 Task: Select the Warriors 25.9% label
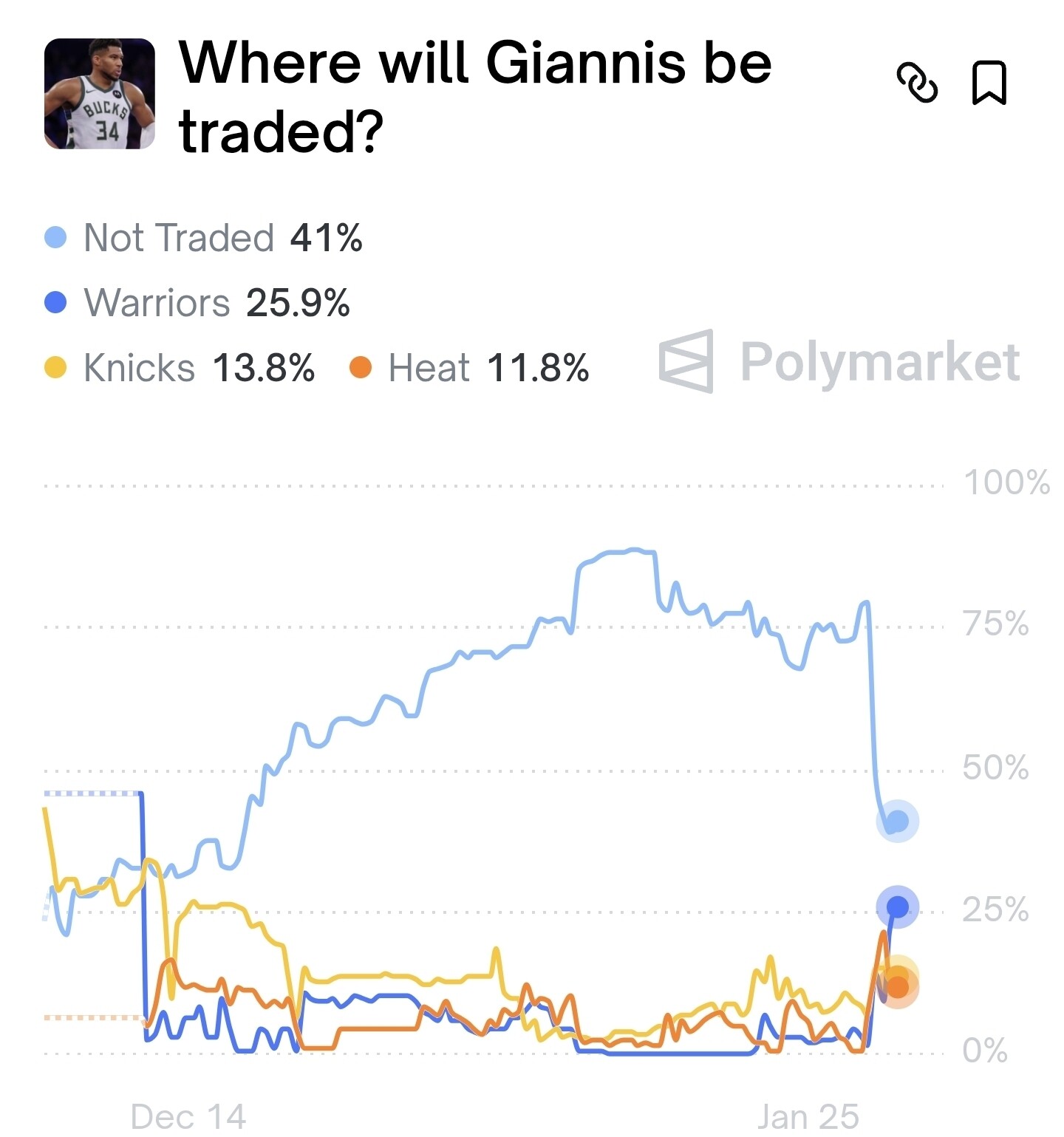(216, 302)
